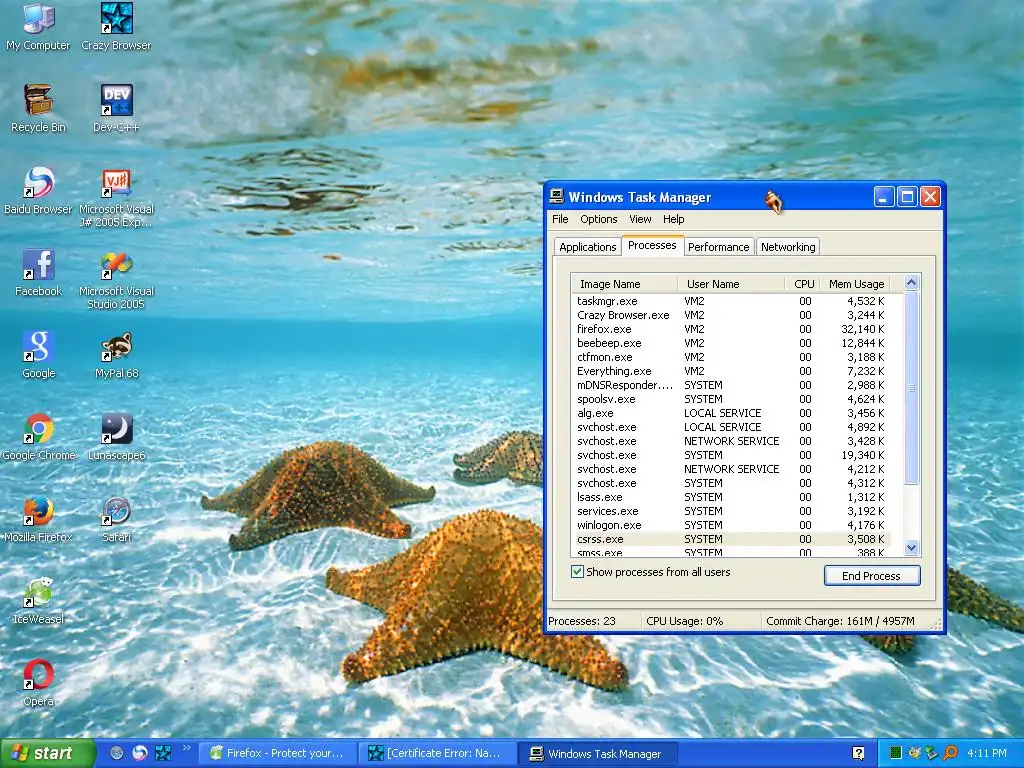This screenshot has width=1024, height=768.
Task: Select the IceWeasel desktop shortcut
Action: (38, 600)
